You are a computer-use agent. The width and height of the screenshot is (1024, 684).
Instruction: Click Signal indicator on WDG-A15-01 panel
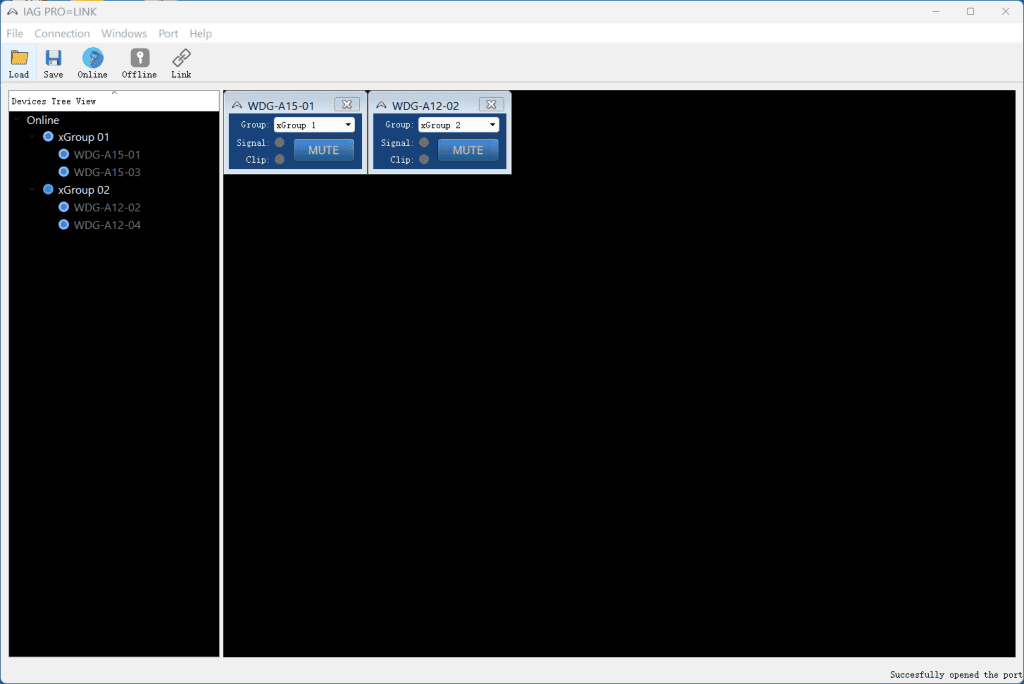pyautogui.click(x=280, y=142)
